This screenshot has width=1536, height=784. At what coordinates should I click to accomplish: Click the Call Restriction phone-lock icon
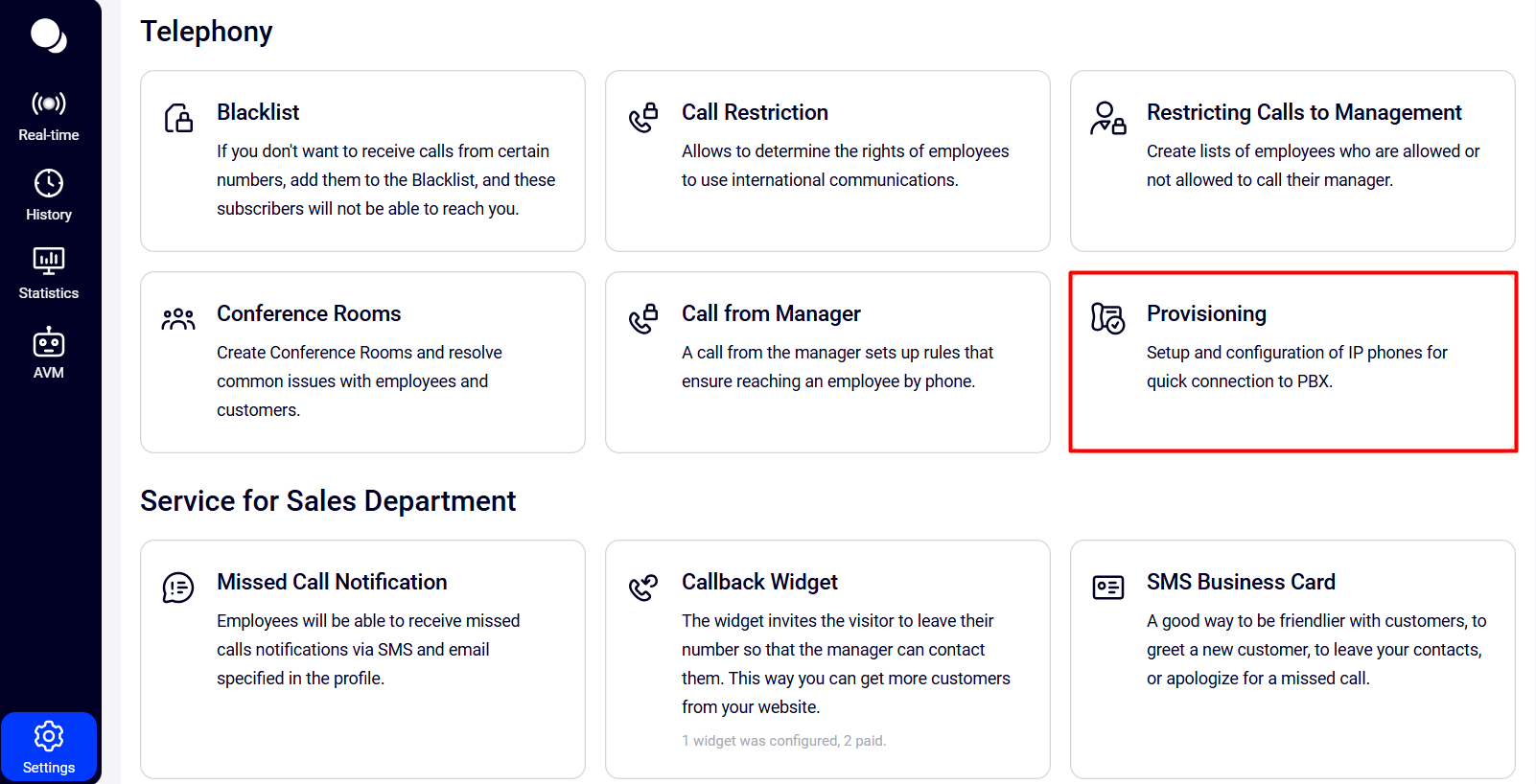[643, 118]
